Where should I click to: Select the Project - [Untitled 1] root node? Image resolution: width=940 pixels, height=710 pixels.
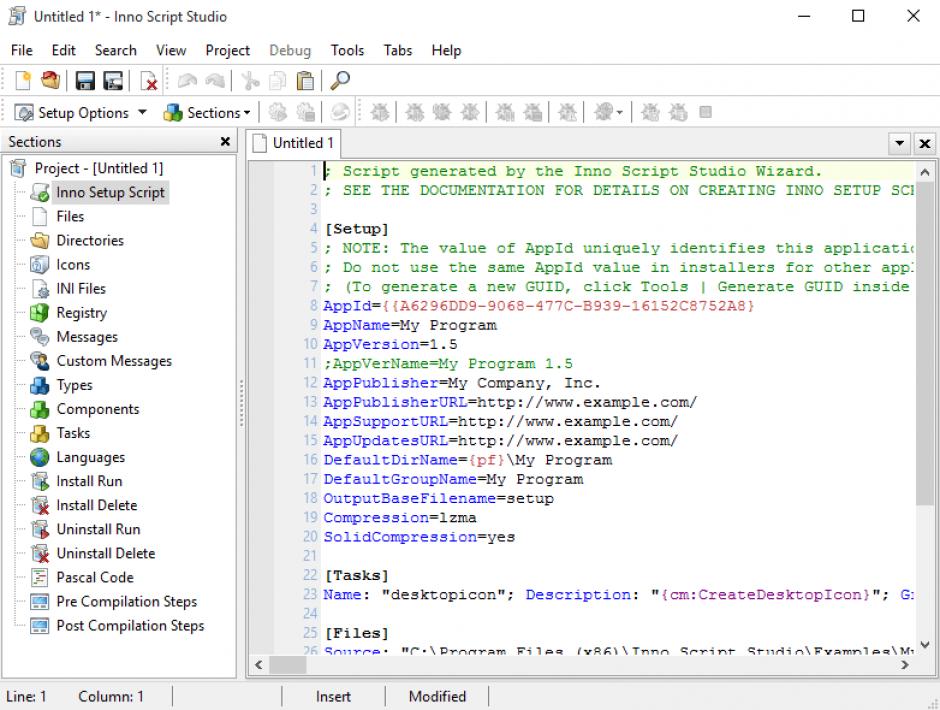point(98,169)
